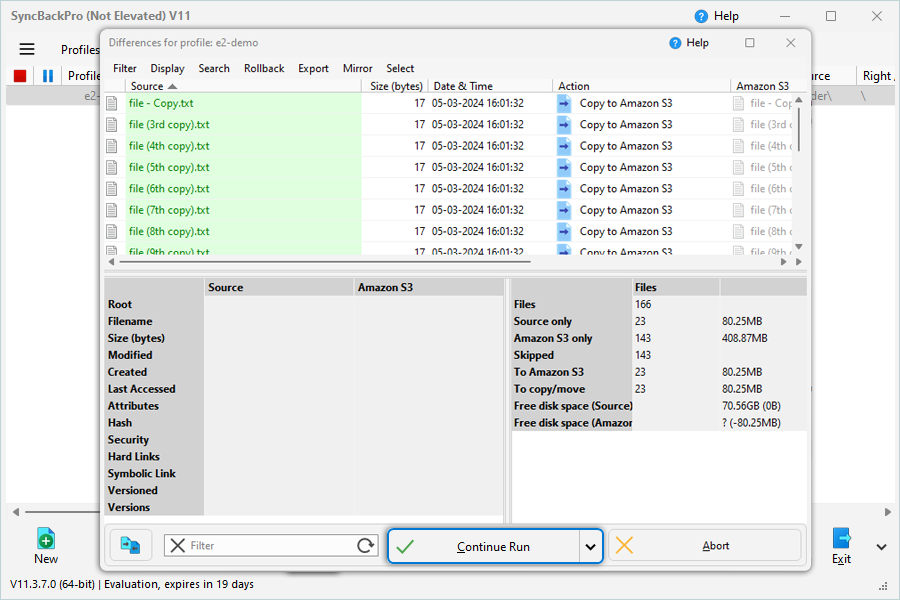Open the Continue Run dropdown arrow
This screenshot has height=600, width=900.
[x=591, y=546]
